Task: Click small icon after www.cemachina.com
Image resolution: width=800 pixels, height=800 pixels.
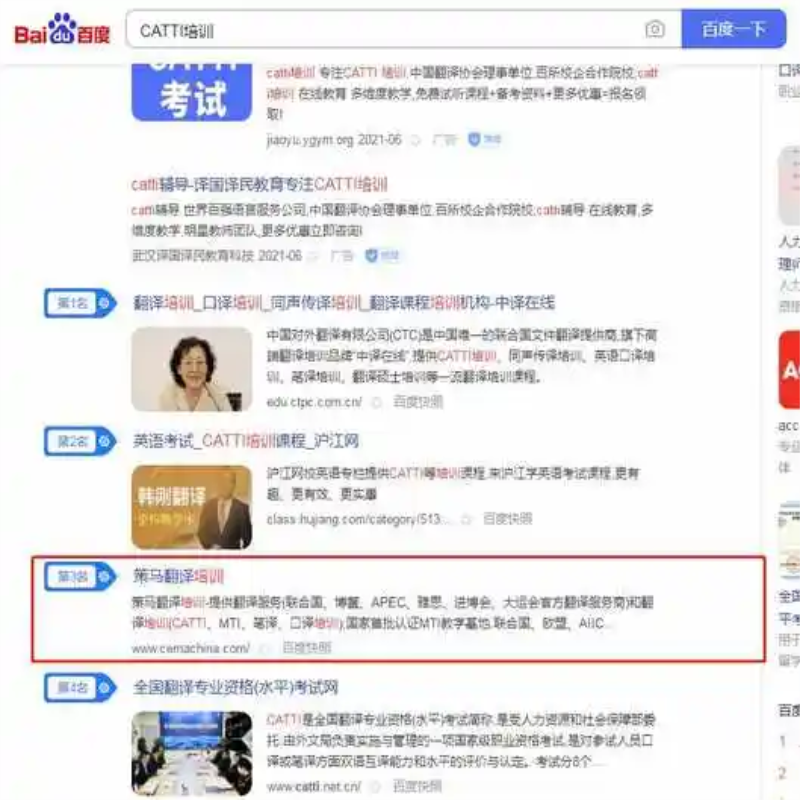Action: tap(265, 648)
